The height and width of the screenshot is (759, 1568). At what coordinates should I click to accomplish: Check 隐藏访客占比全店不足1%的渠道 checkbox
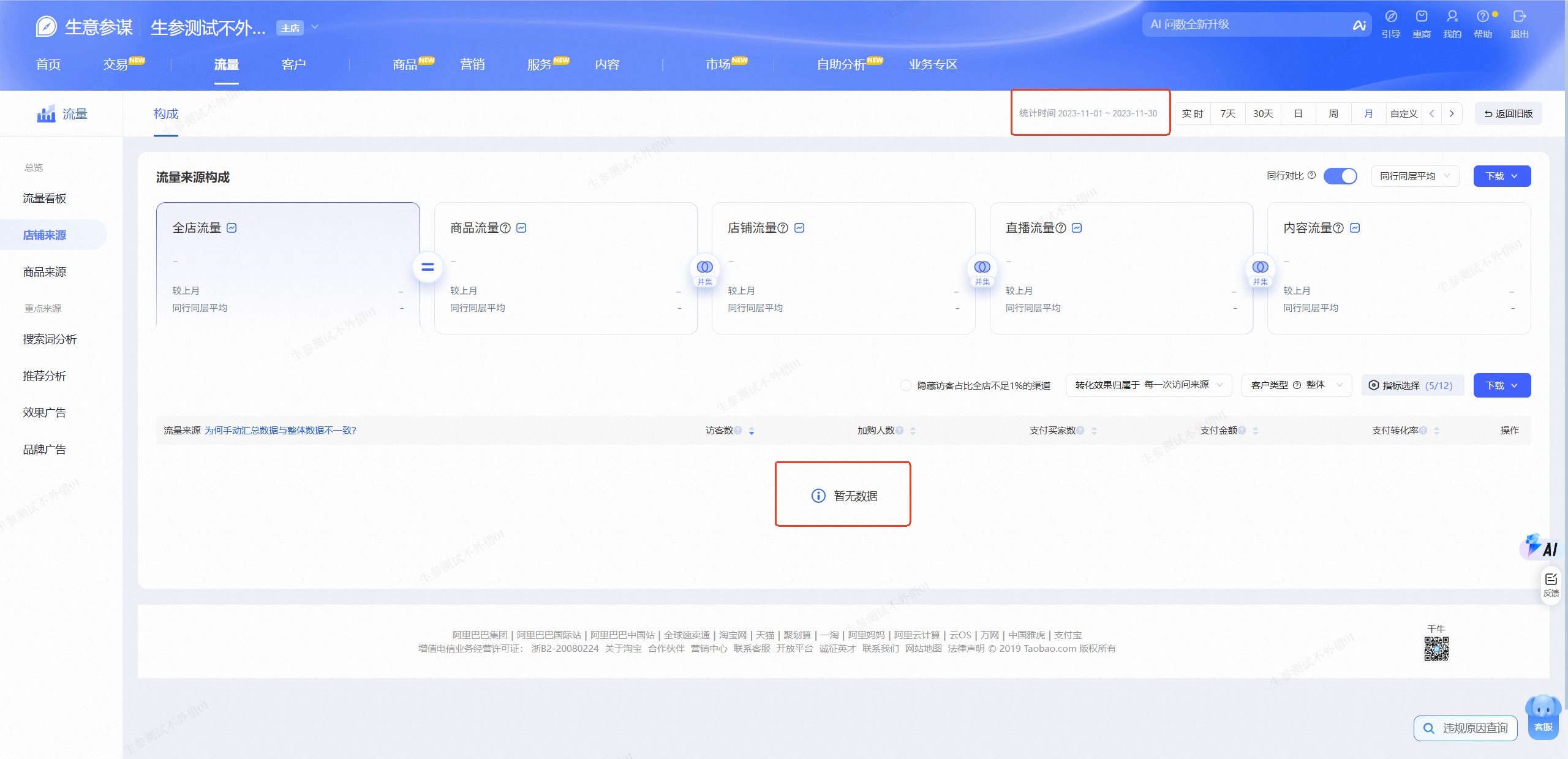(905, 385)
